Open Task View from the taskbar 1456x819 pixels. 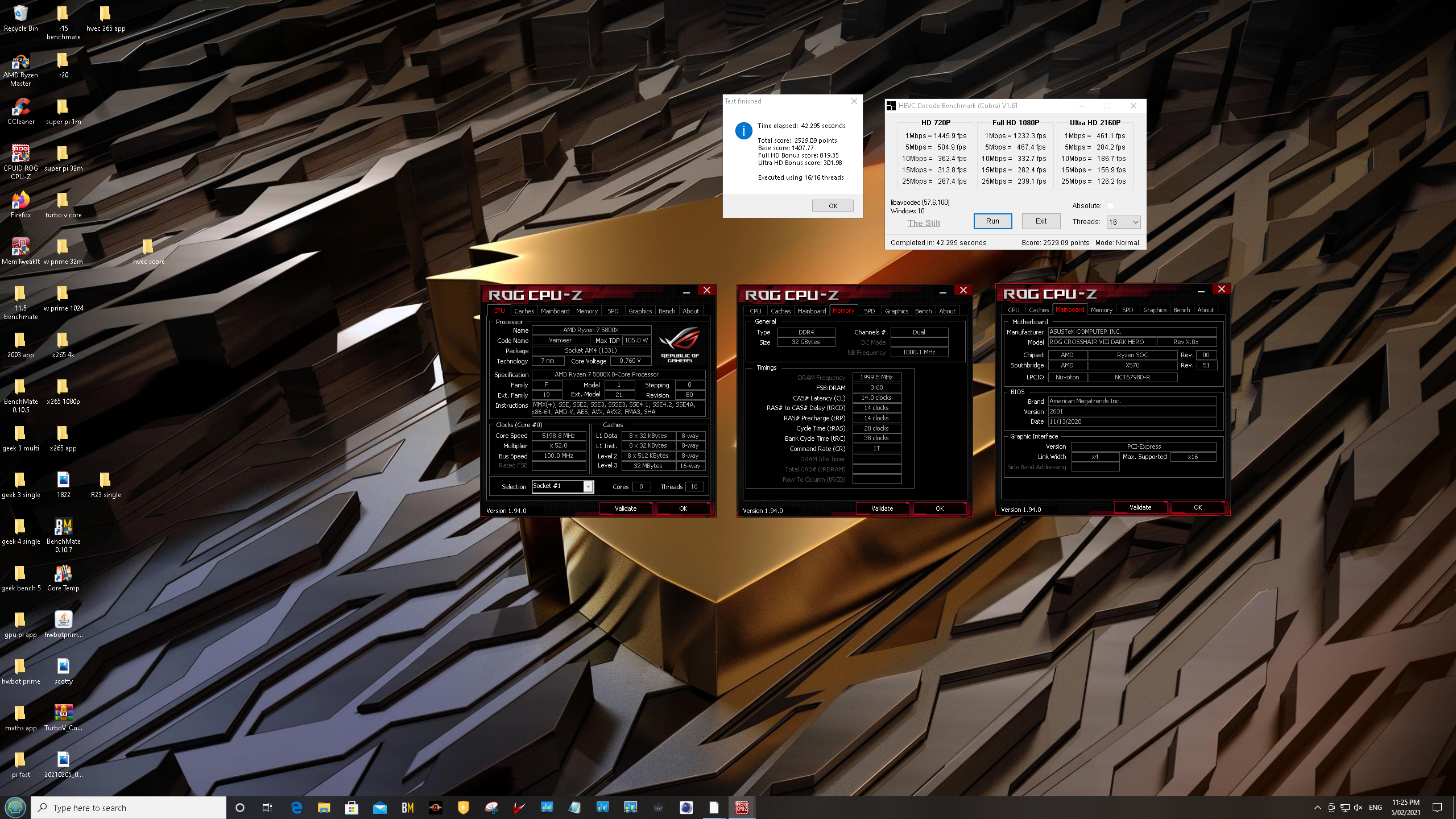click(267, 807)
